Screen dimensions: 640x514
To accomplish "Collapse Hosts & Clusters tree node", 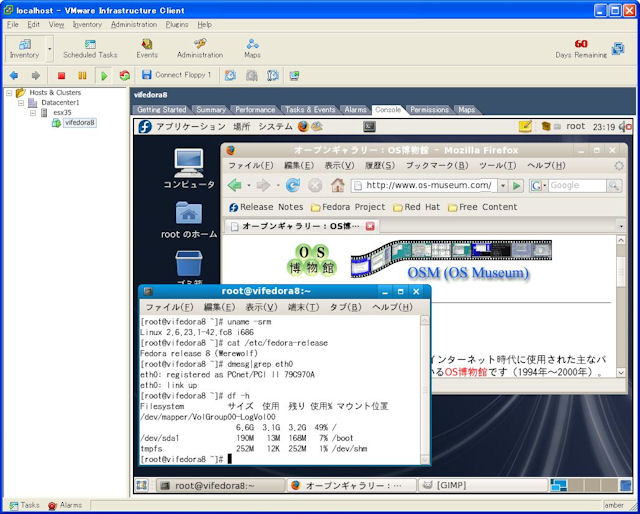I will [9, 93].
